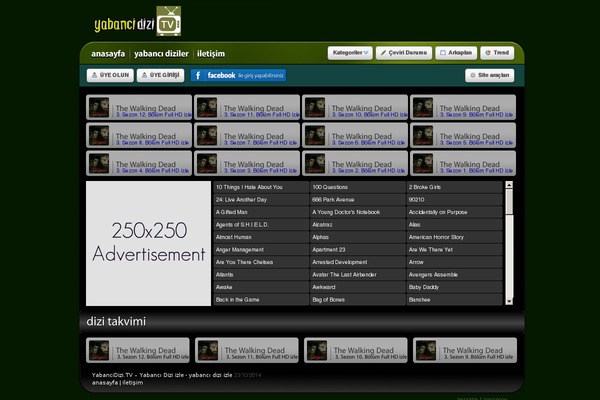
Task: Click the series list scrollbar thumb
Action: (x=509, y=202)
